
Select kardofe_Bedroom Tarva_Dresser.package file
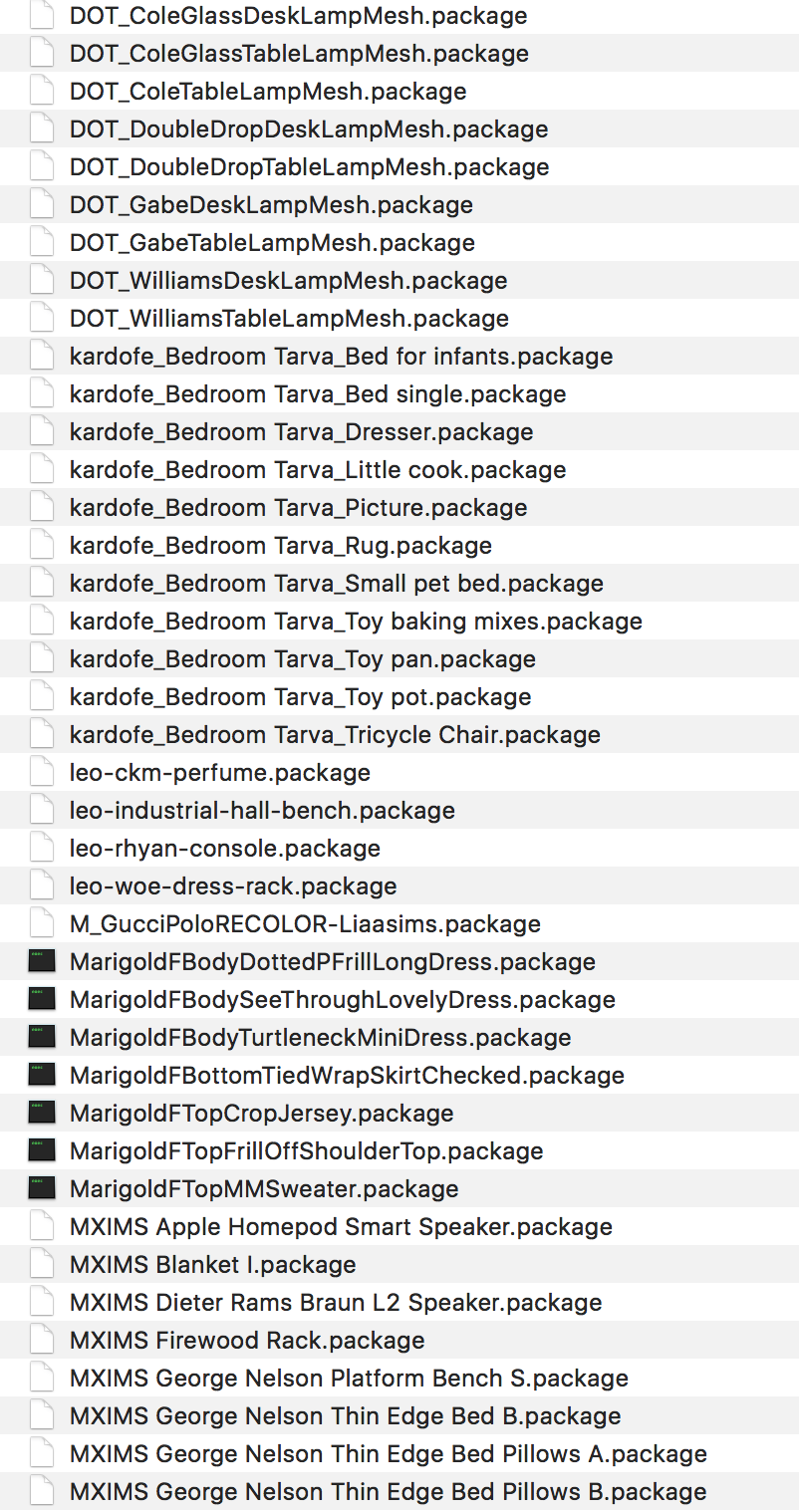point(301,431)
